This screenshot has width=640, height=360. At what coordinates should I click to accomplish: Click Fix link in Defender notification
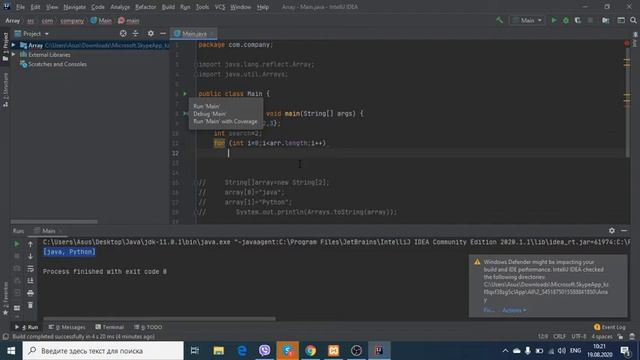[x=489, y=310]
